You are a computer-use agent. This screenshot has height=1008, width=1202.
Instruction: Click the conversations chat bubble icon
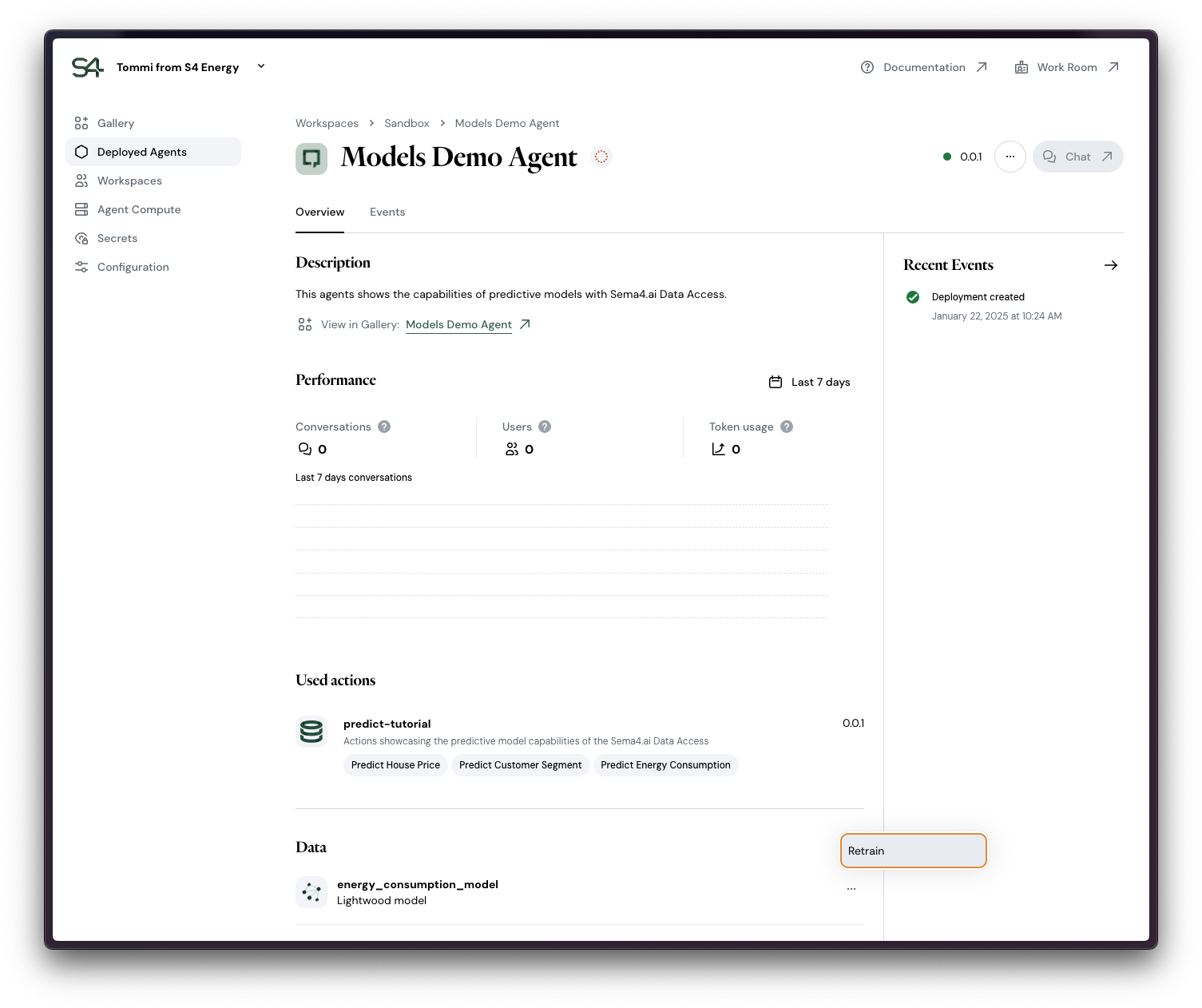pos(305,449)
